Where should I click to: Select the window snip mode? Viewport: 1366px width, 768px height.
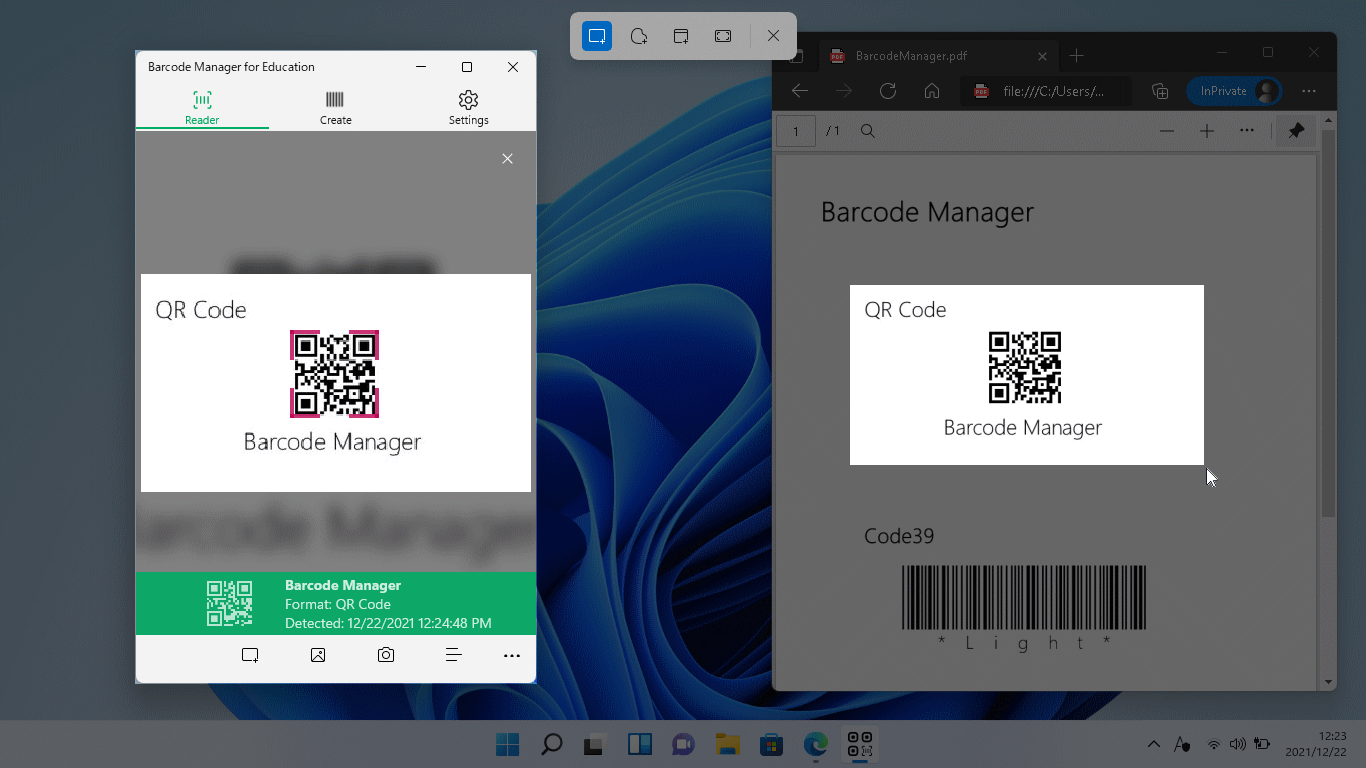click(681, 35)
